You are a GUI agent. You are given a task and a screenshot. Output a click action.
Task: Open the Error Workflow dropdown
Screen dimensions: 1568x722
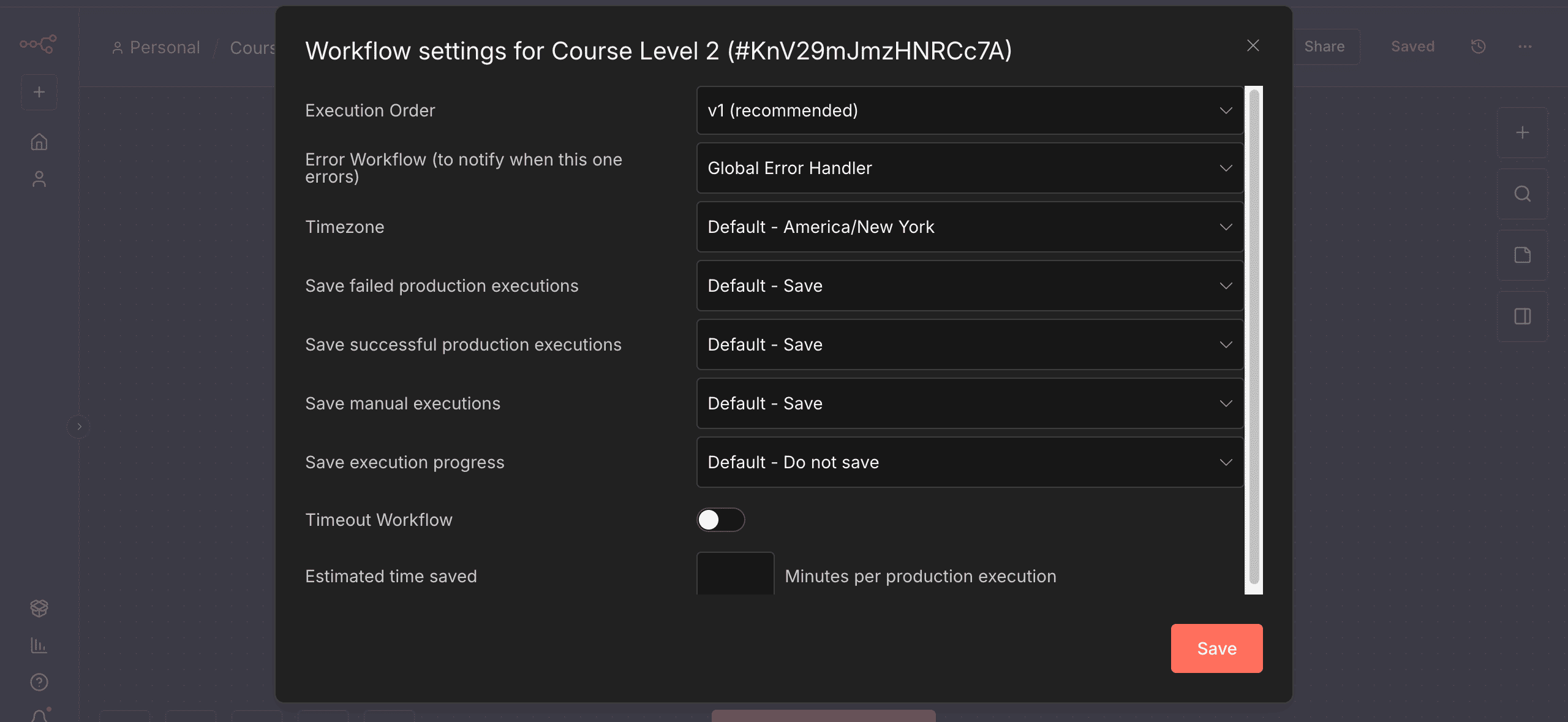[970, 168]
